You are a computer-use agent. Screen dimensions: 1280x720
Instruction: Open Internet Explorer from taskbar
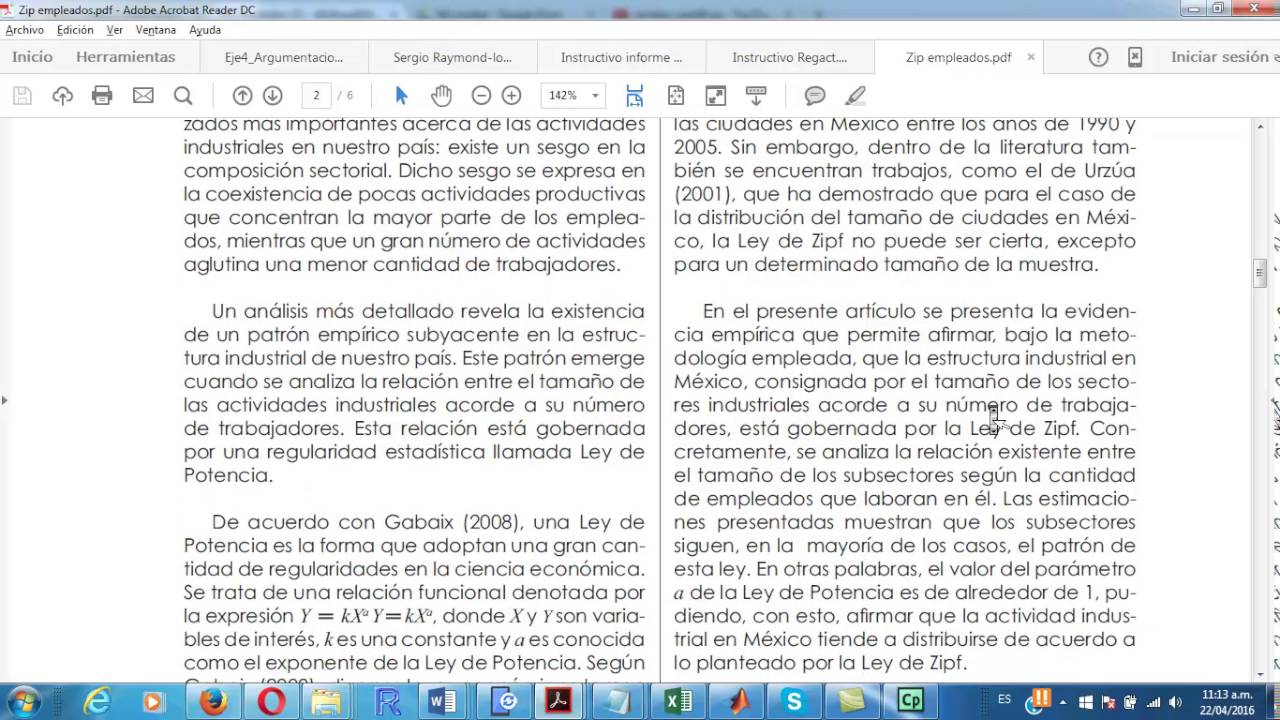[97, 701]
